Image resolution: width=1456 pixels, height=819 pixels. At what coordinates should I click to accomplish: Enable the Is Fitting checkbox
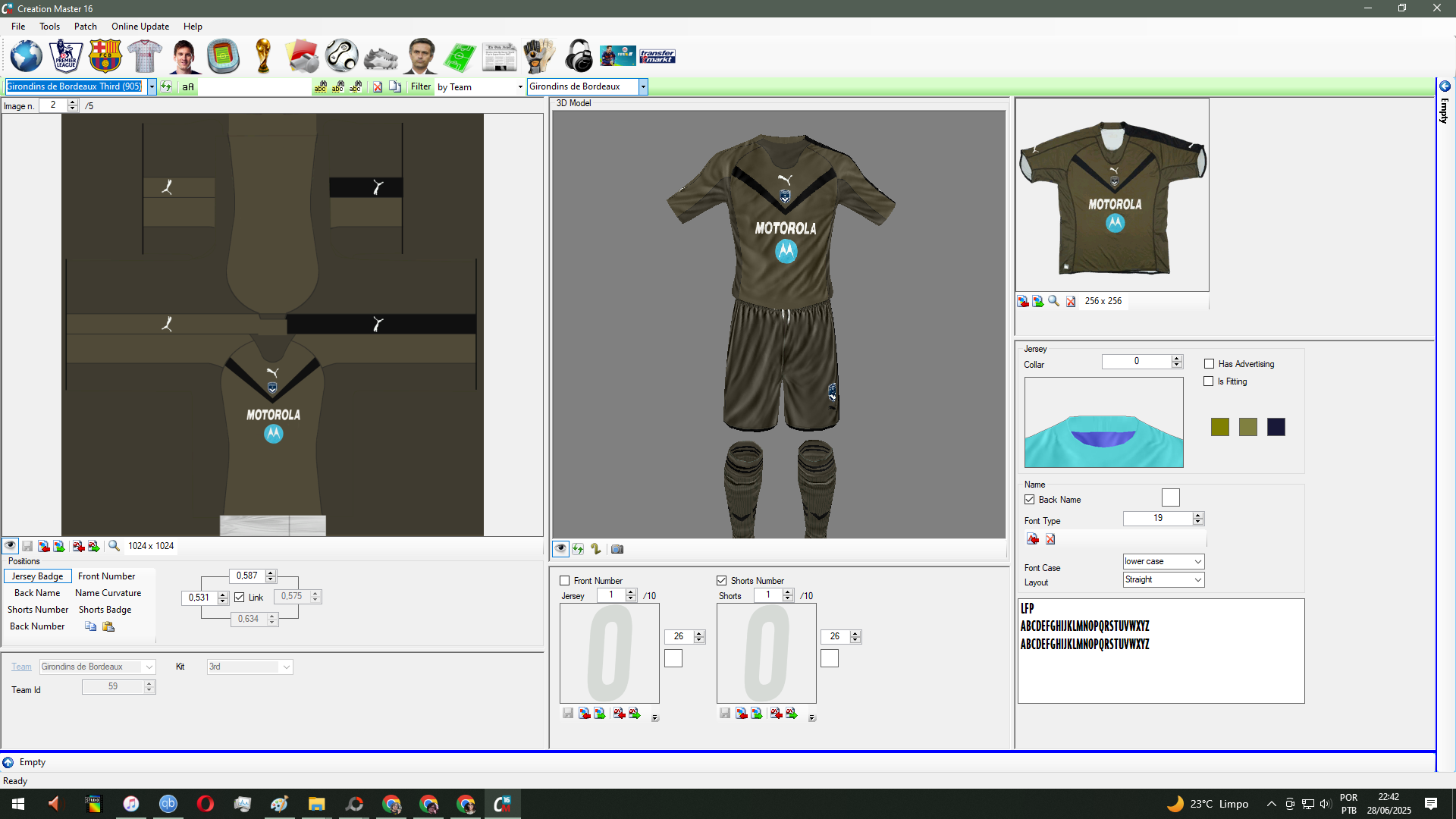pyautogui.click(x=1209, y=381)
